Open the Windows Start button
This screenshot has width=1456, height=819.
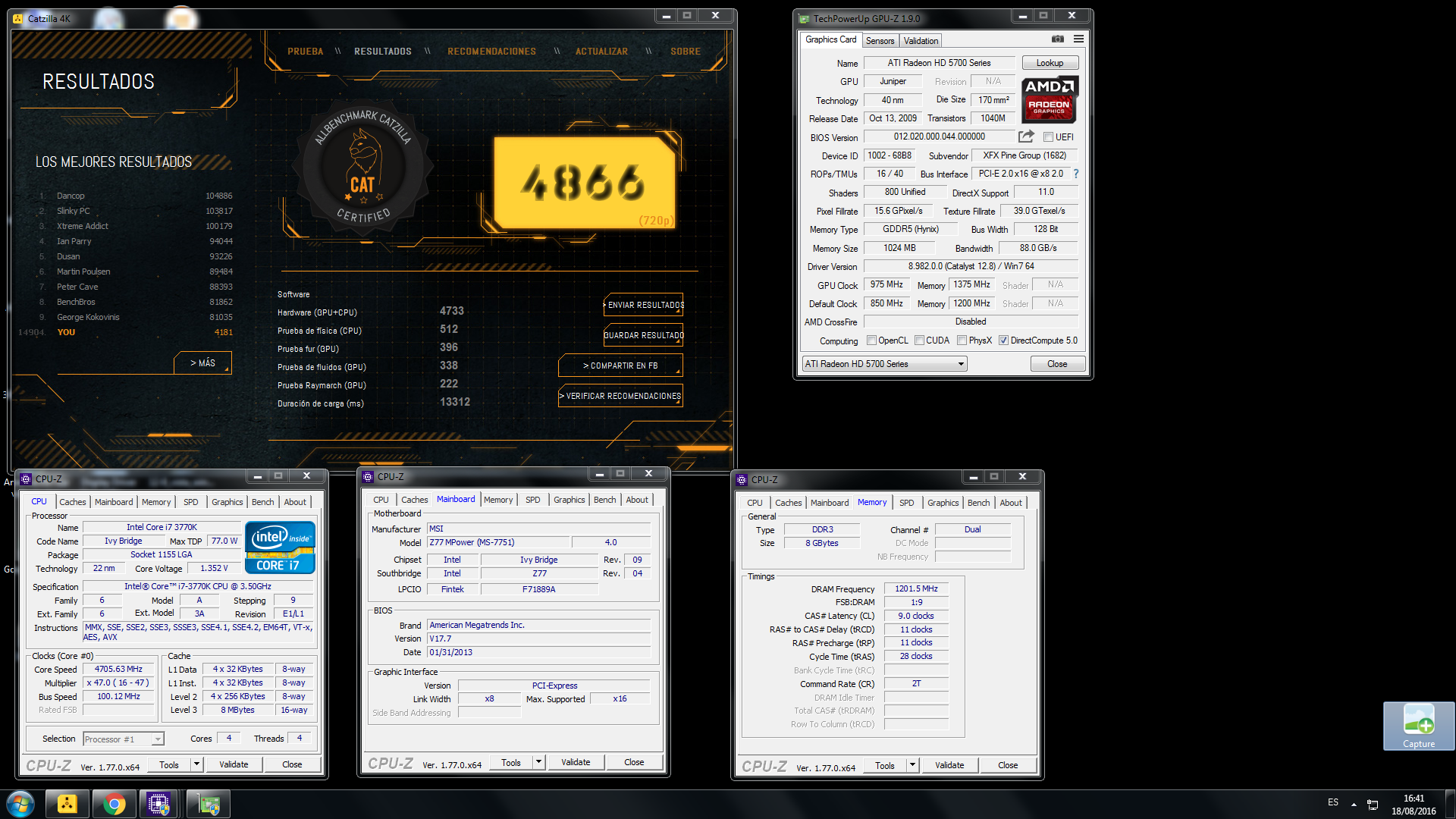click(x=20, y=804)
